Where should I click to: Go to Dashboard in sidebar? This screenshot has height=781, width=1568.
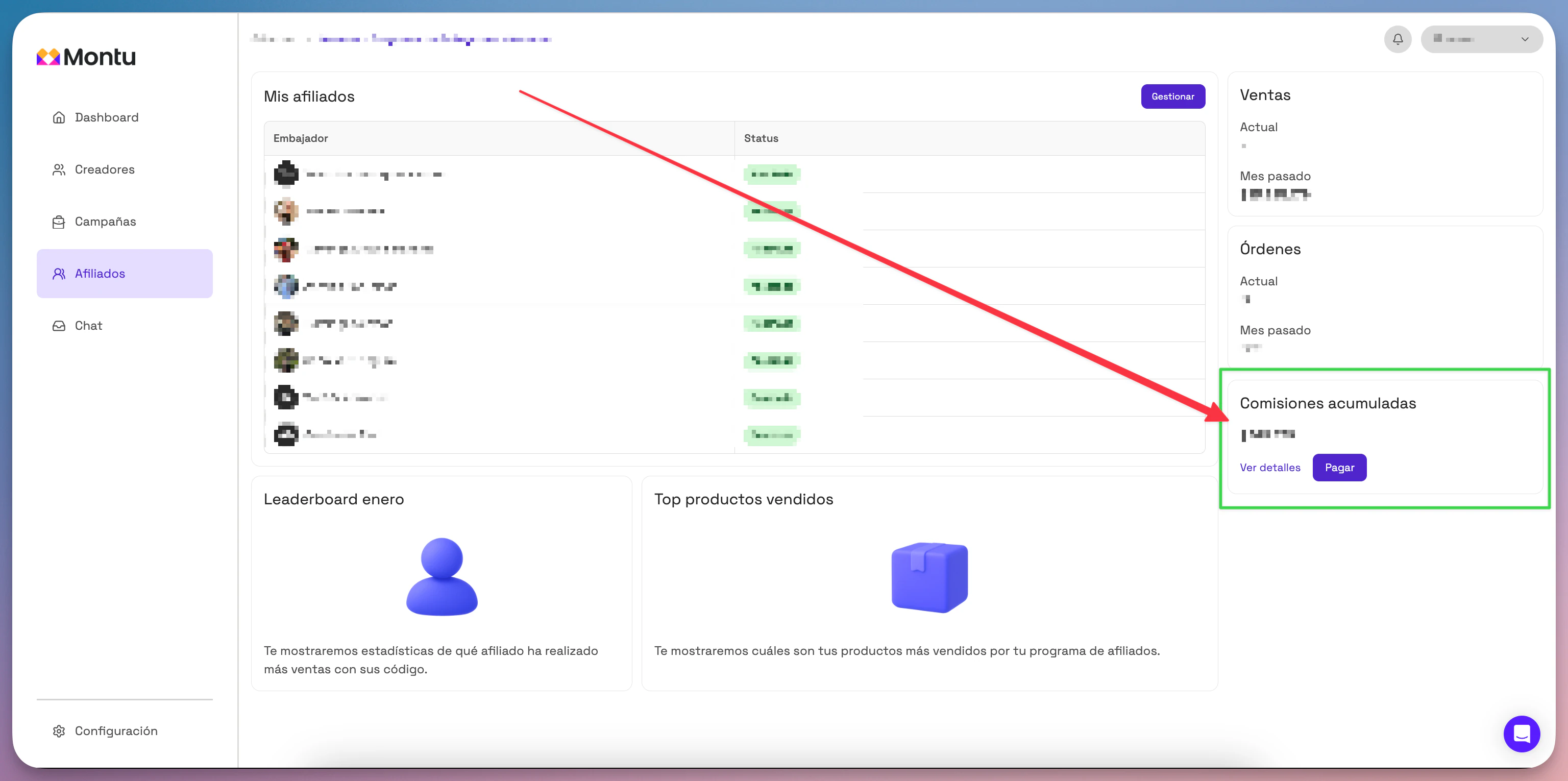pos(125,117)
